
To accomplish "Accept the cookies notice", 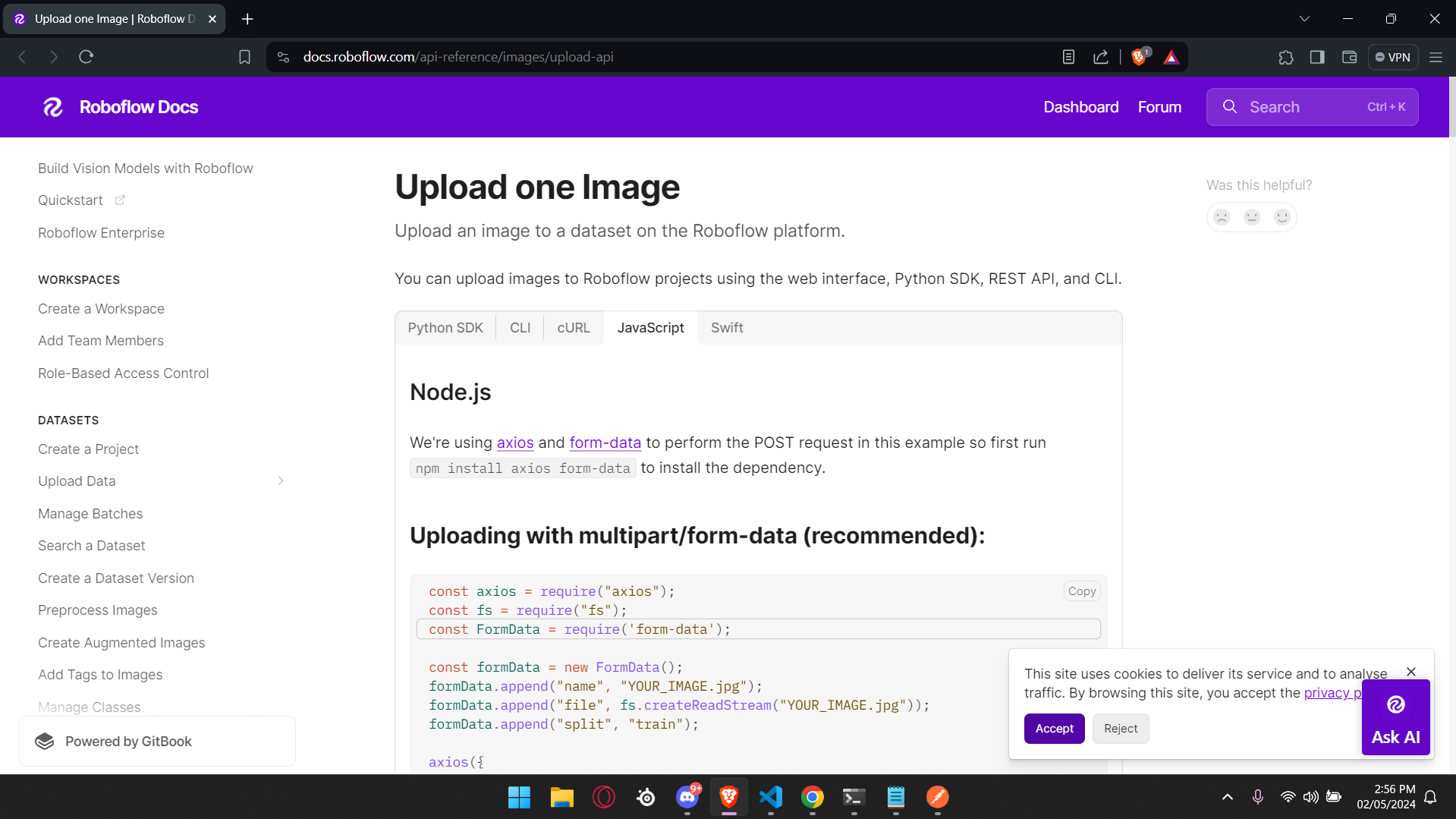I will click(x=1054, y=729).
